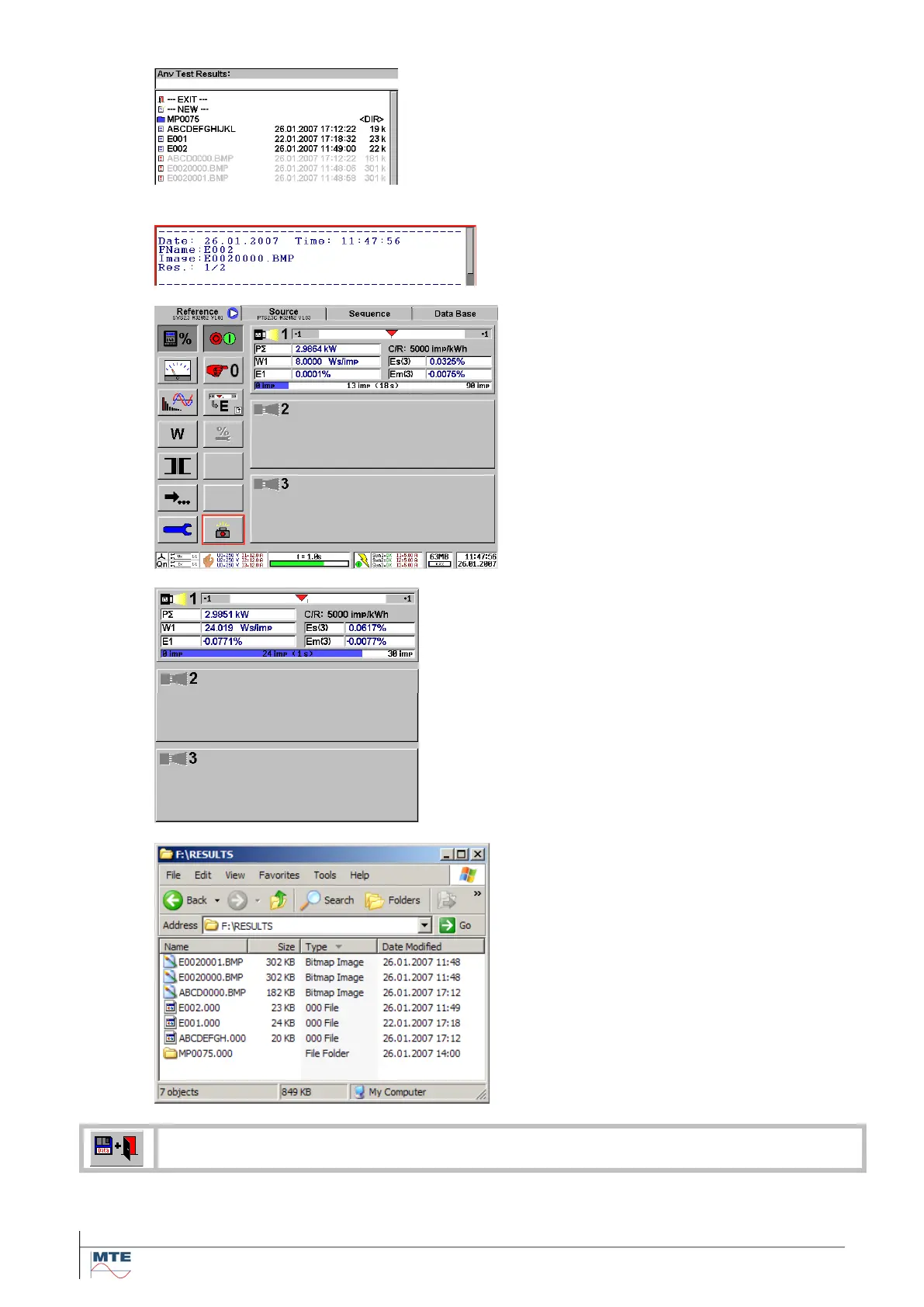The image size is (924, 1307).
Task: Select the --- EXIT --- entry
Action: pos(187,99)
